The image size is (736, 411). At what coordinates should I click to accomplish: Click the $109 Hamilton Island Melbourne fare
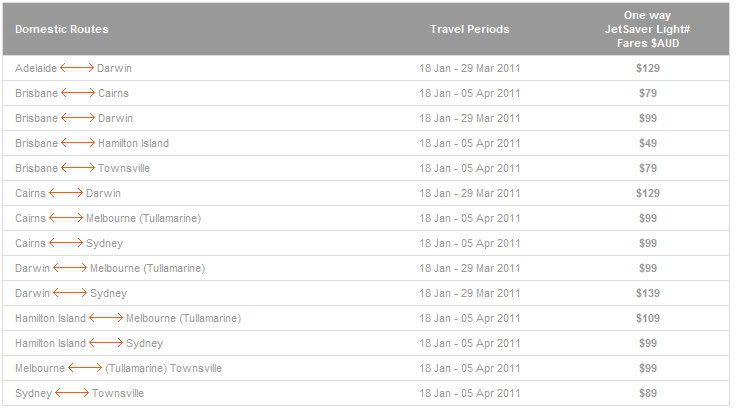pyautogui.click(x=648, y=318)
